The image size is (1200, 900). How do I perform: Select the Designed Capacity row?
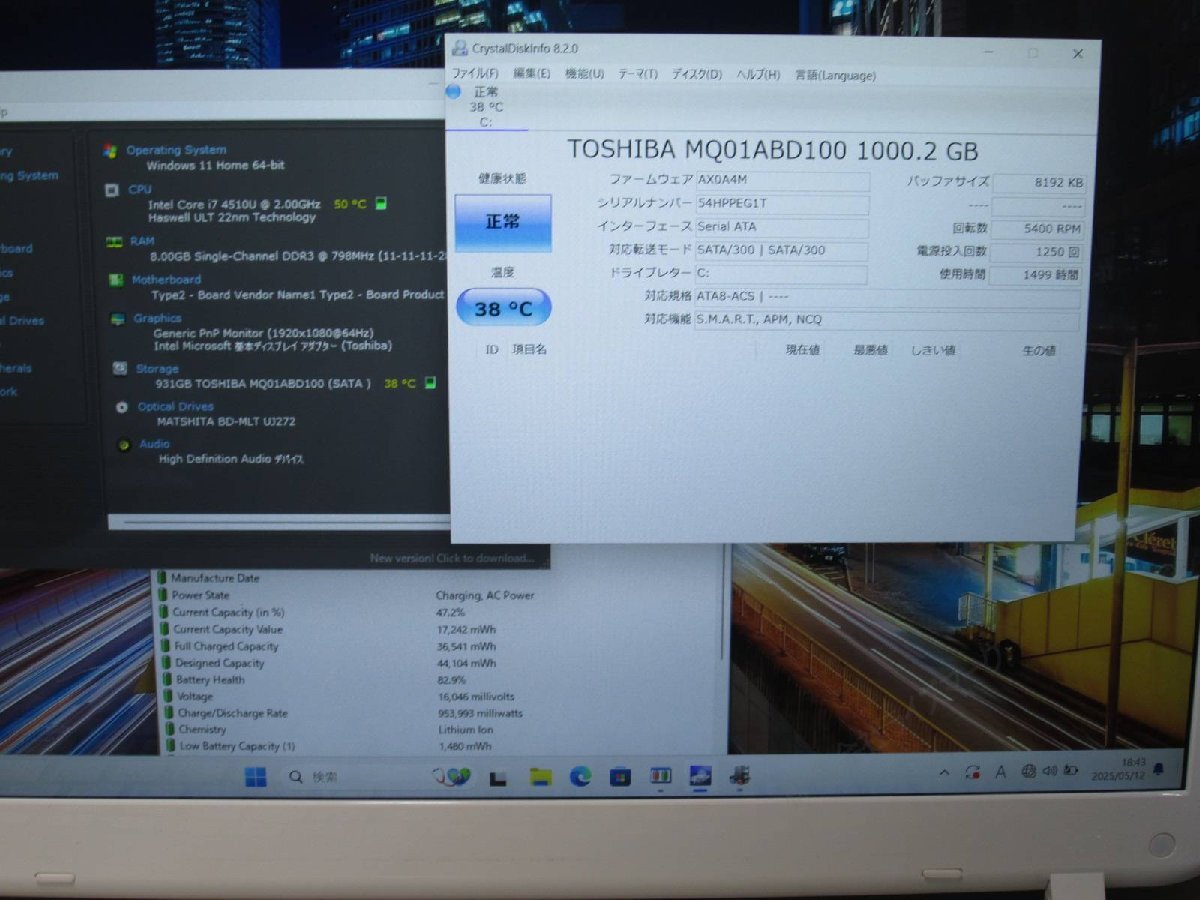[440, 663]
